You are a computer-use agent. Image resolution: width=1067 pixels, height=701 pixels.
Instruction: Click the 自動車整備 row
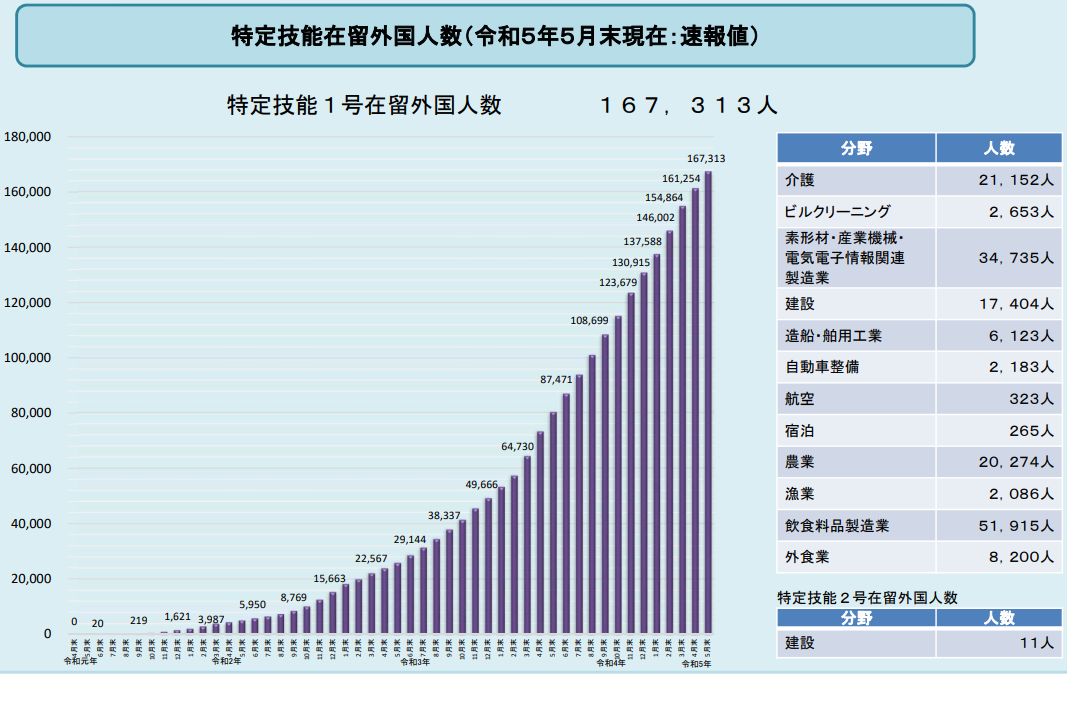pyautogui.click(x=918, y=367)
